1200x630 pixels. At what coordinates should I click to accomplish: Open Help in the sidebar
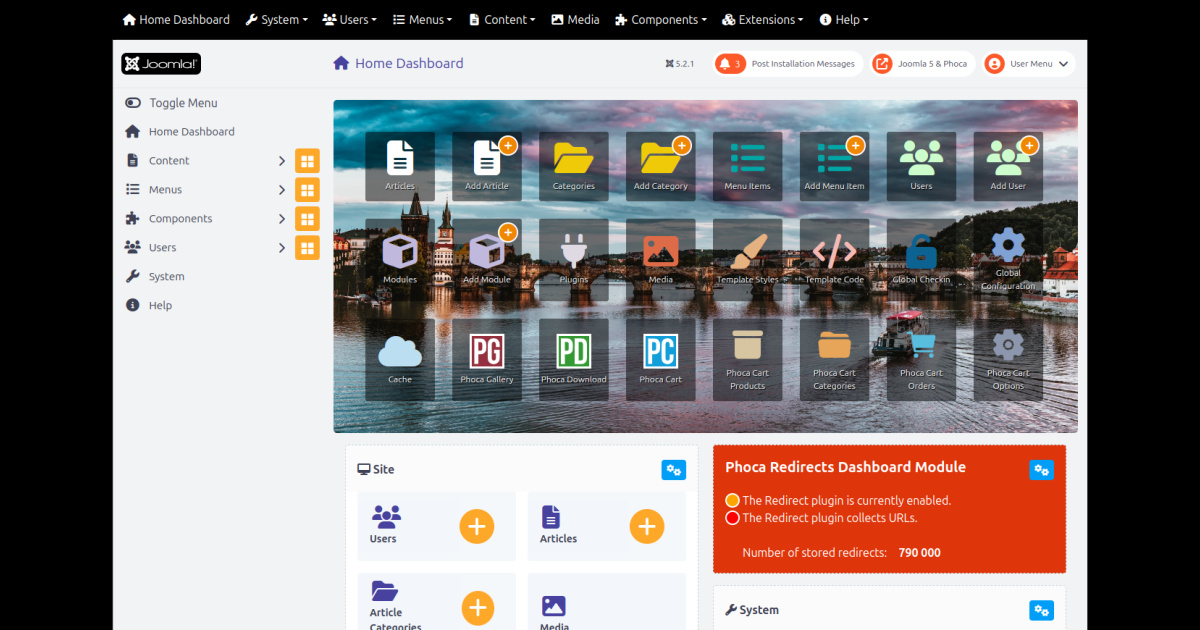(149, 306)
